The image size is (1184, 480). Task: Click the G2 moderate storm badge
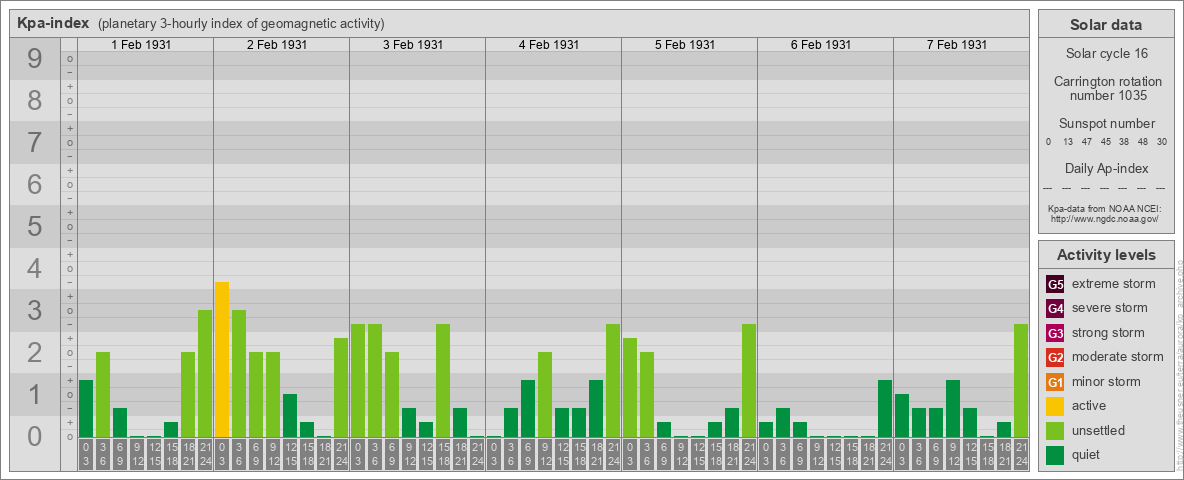pyautogui.click(x=1055, y=357)
